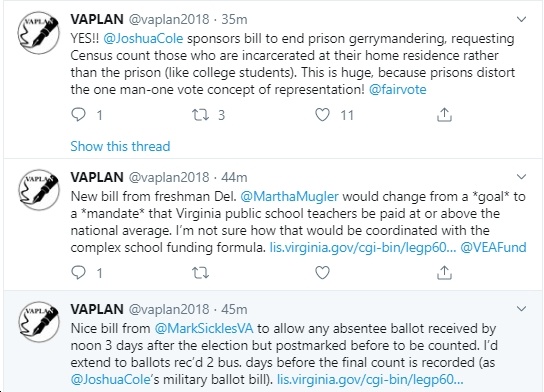Click VAPLAN avatar on the 35m tweet
Image resolution: width=544 pixels, height=392 pixels.
pos(39,33)
